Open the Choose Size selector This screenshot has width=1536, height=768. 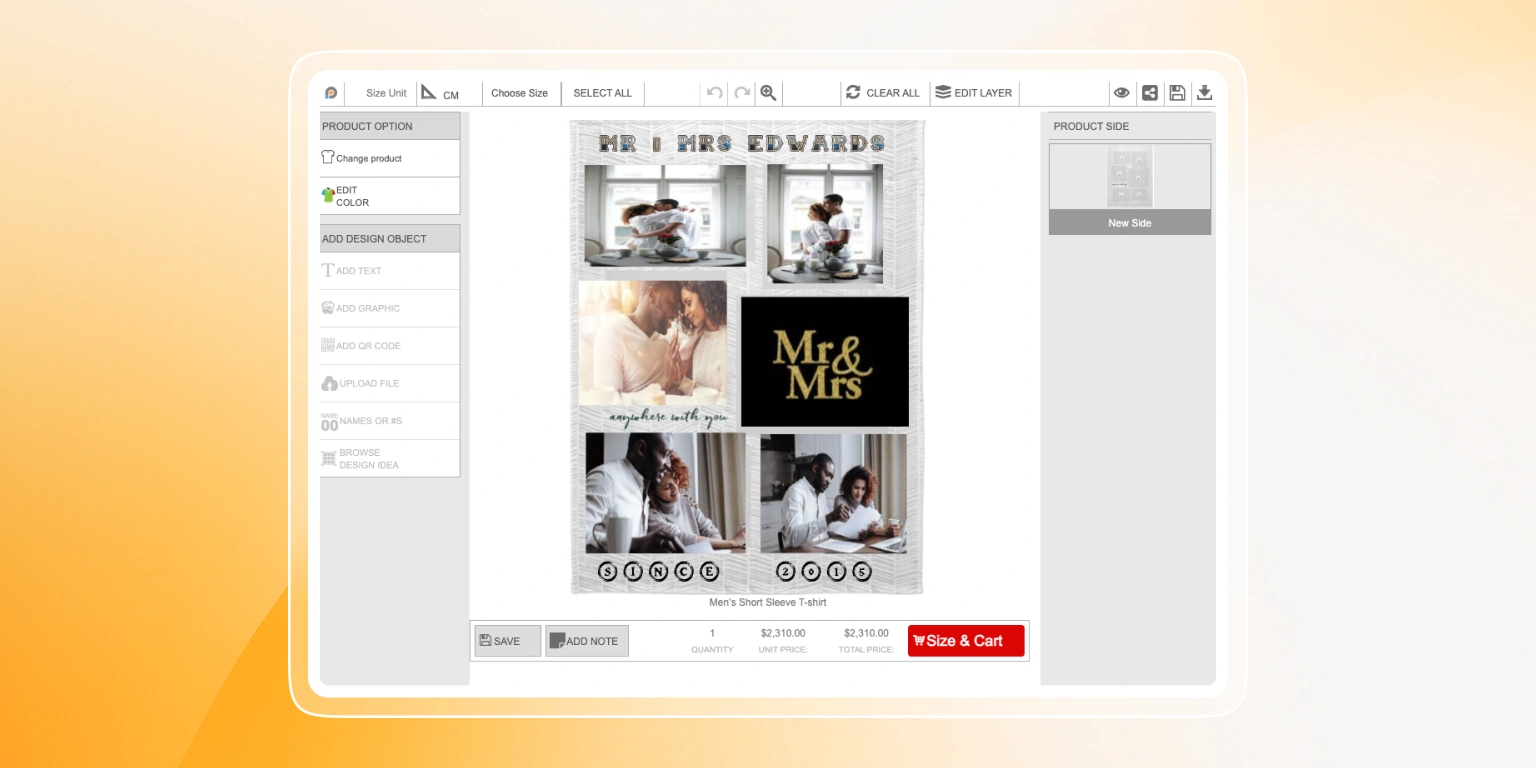[520, 92]
